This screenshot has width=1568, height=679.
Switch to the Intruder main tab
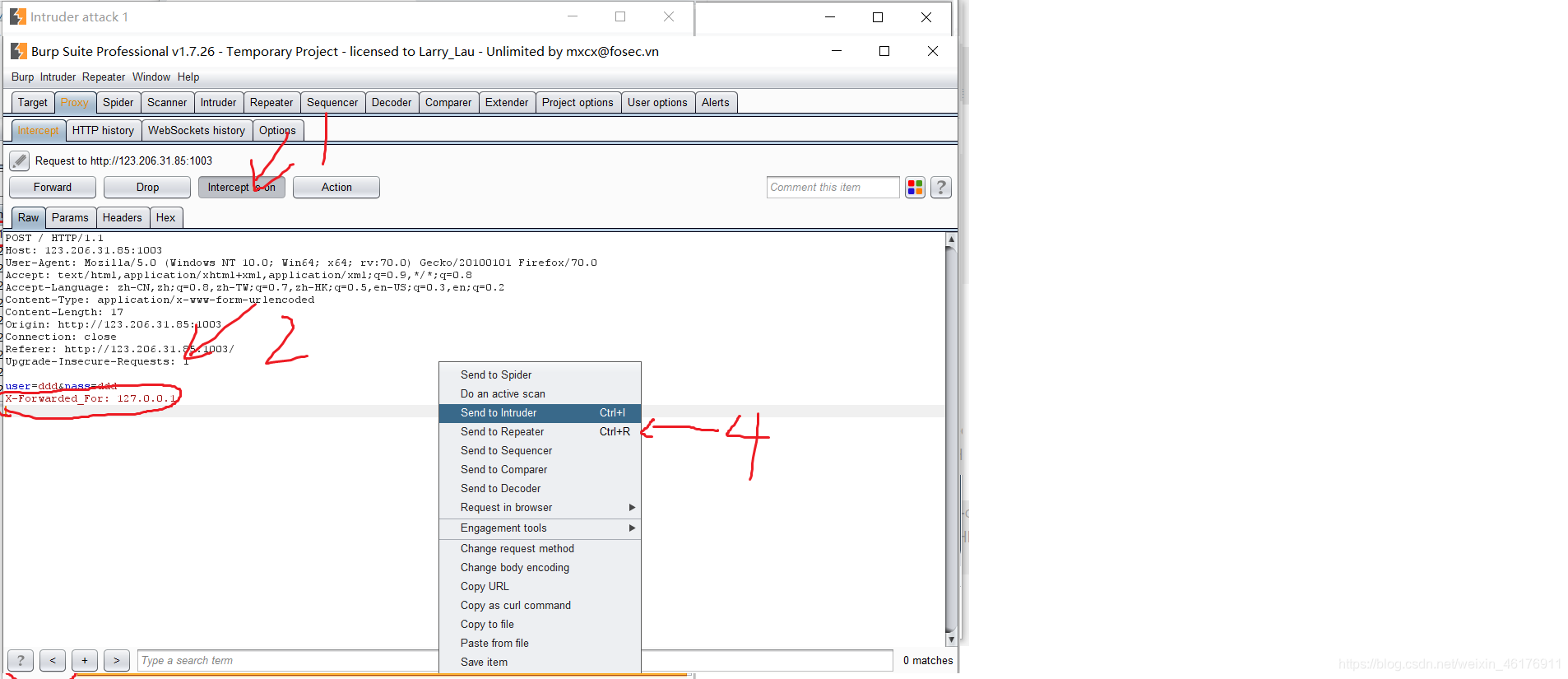[218, 103]
